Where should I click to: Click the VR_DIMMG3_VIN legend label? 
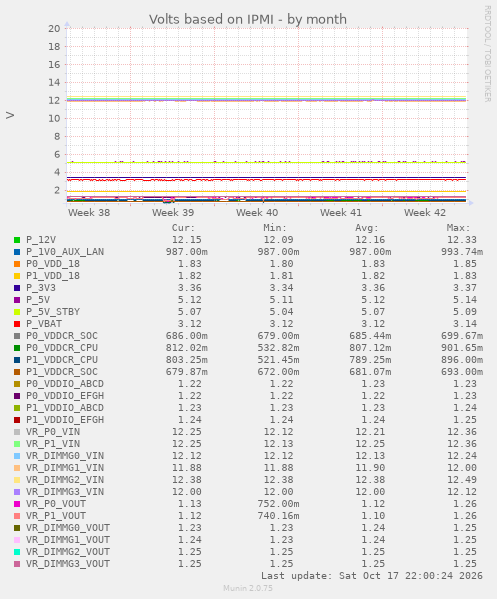click(65, 492)
